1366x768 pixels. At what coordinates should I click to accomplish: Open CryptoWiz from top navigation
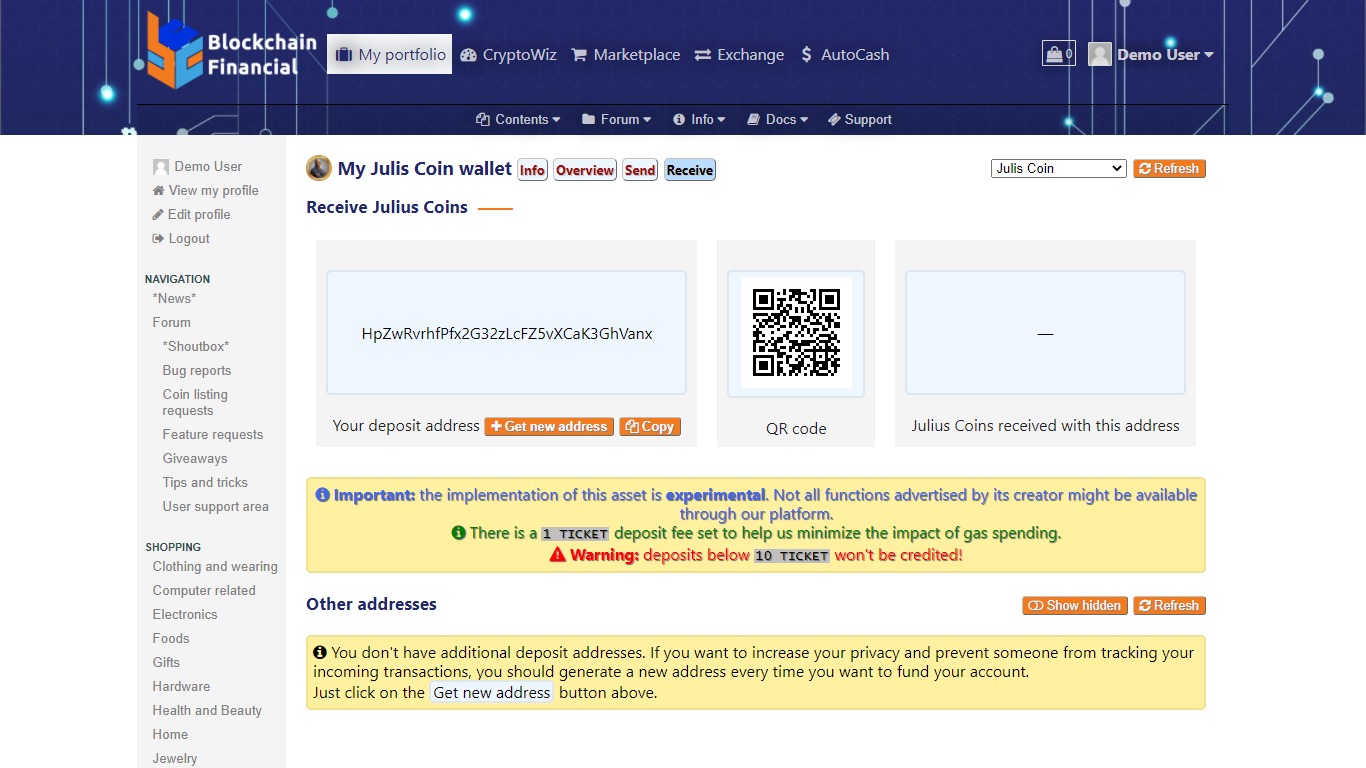coord(508,55)
